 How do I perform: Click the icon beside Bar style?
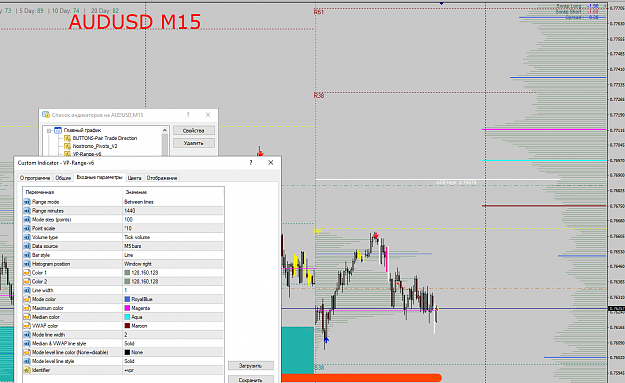coord(27,255)
